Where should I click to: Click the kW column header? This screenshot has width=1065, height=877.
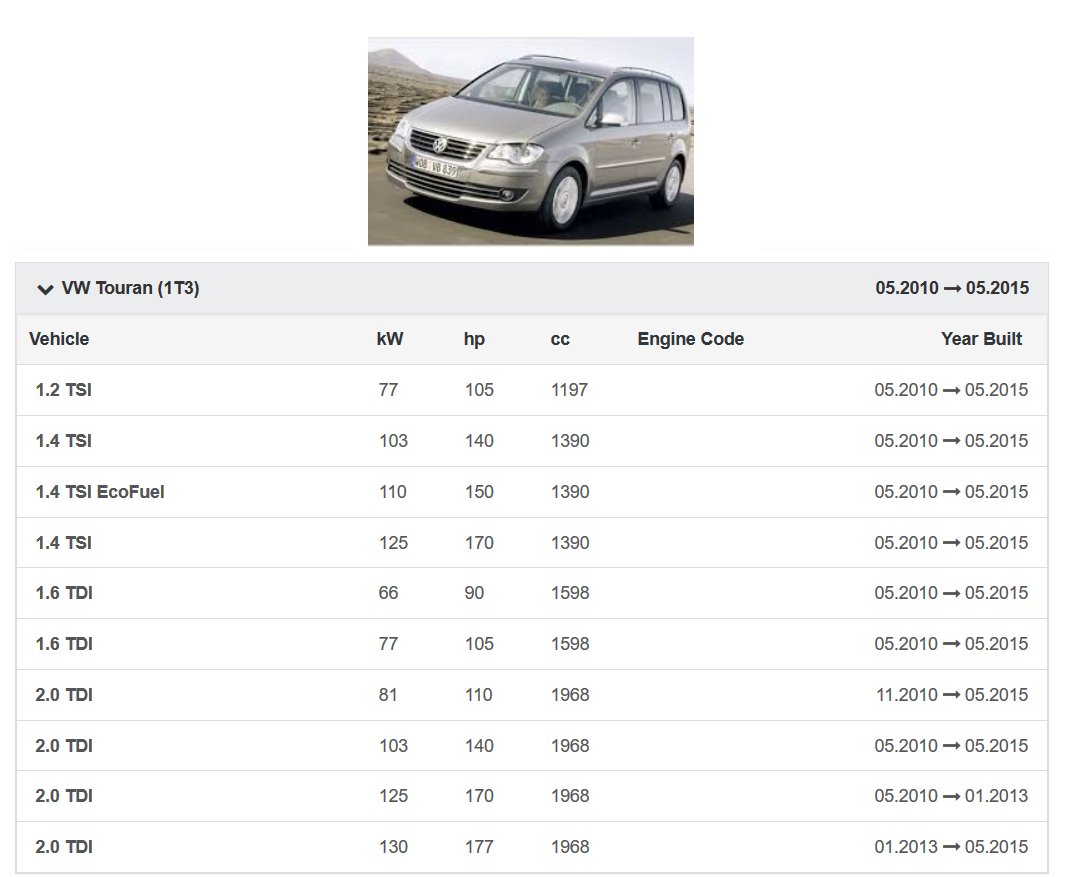pos(390,339)
